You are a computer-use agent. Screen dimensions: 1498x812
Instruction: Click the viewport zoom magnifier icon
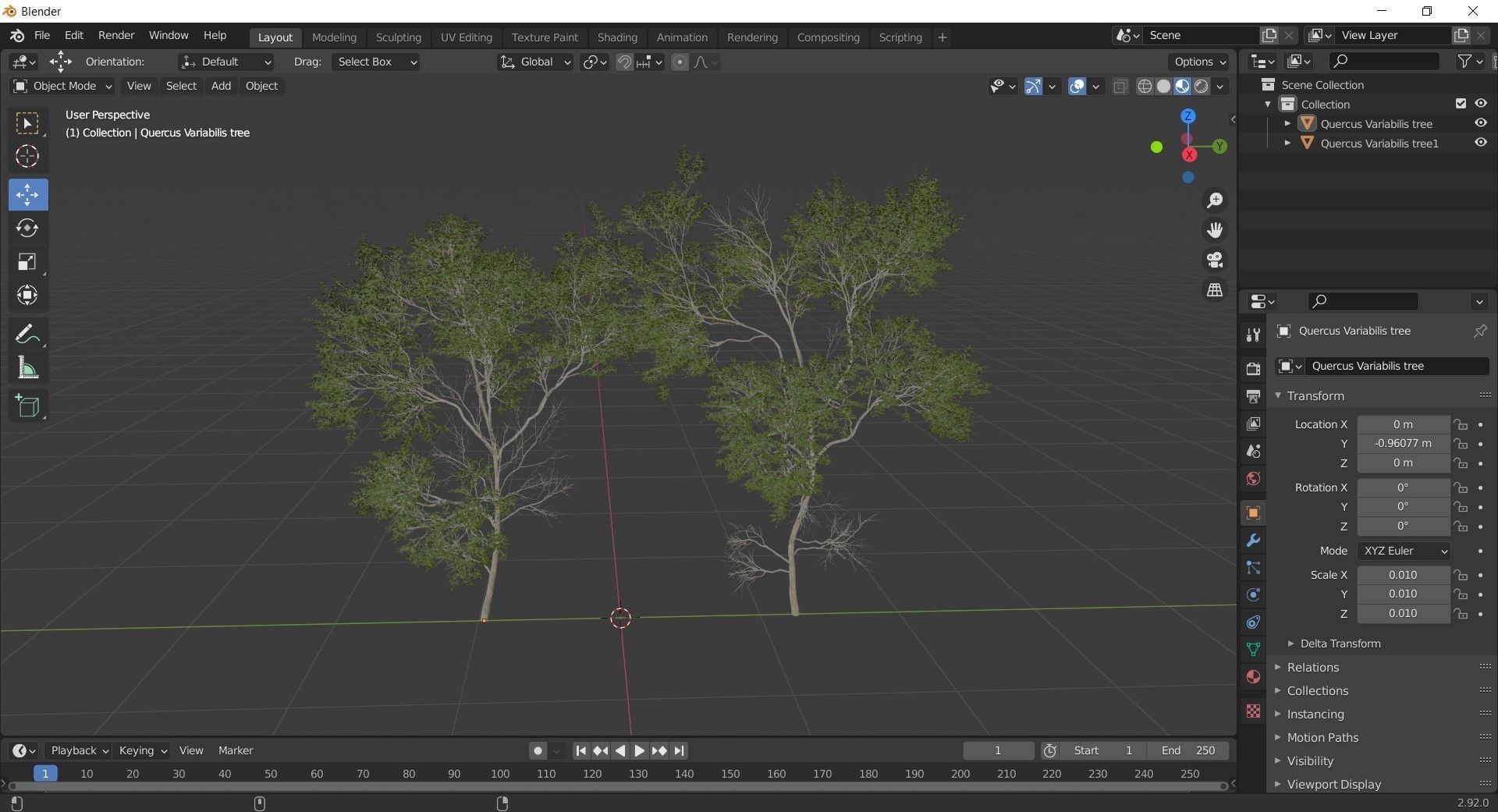pos(1215,200)
